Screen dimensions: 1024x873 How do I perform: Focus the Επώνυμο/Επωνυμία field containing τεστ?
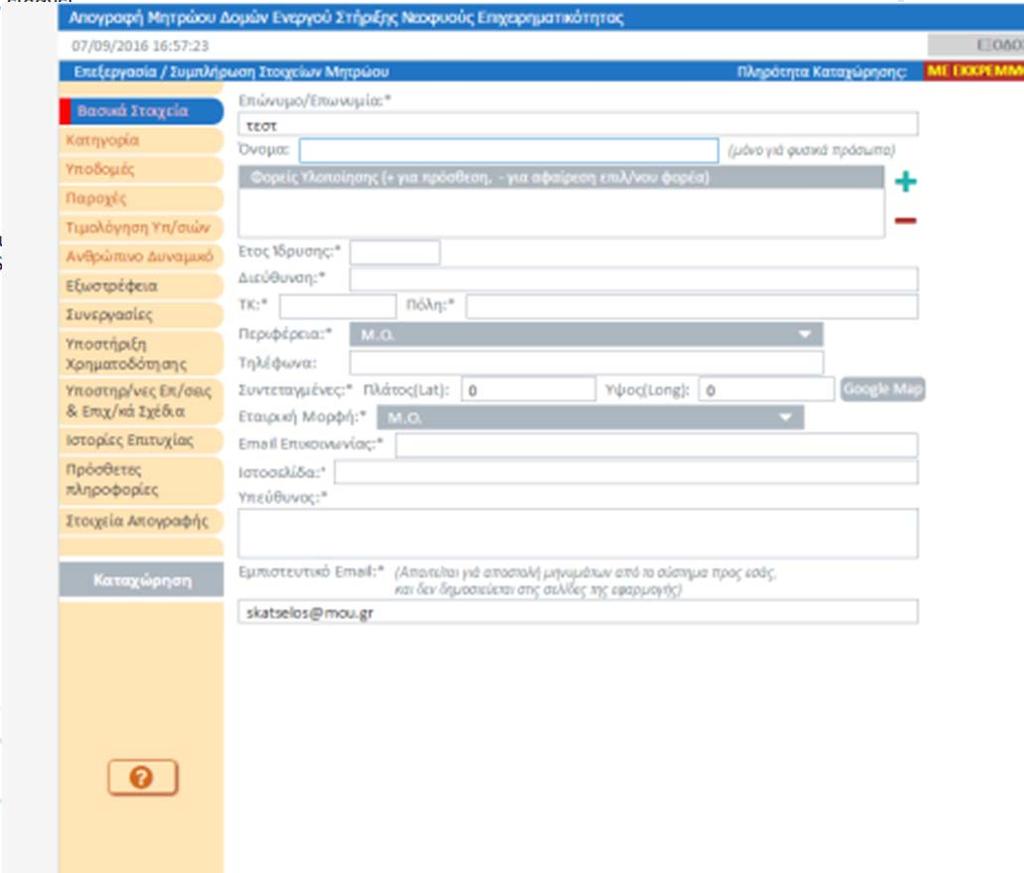click(x=578, y=124)
